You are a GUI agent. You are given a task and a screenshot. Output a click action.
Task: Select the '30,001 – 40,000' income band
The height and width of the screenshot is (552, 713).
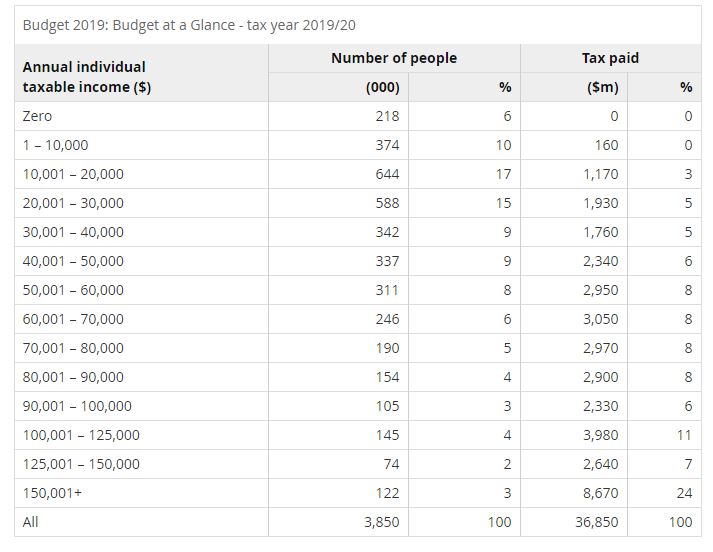[x=73, y=232]
